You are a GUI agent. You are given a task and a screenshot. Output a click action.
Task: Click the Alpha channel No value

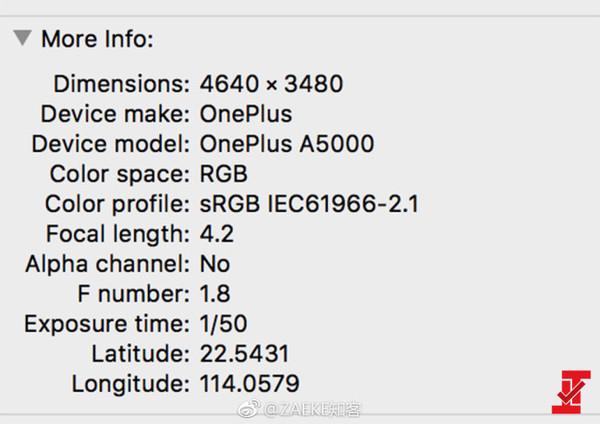point(215,264)
